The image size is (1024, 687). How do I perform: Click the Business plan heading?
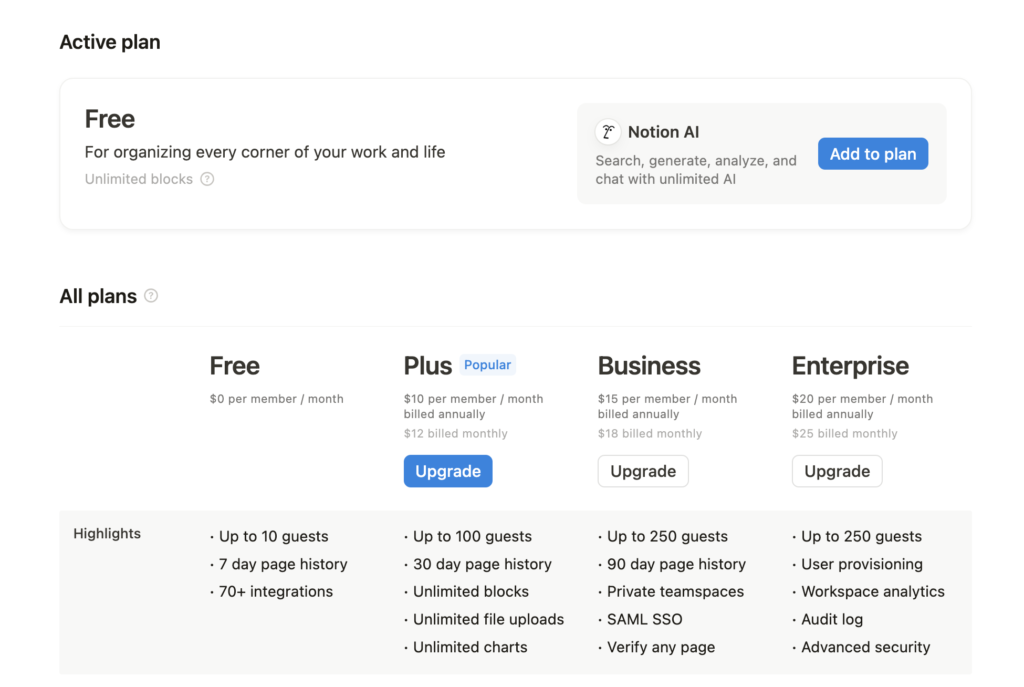649,366
